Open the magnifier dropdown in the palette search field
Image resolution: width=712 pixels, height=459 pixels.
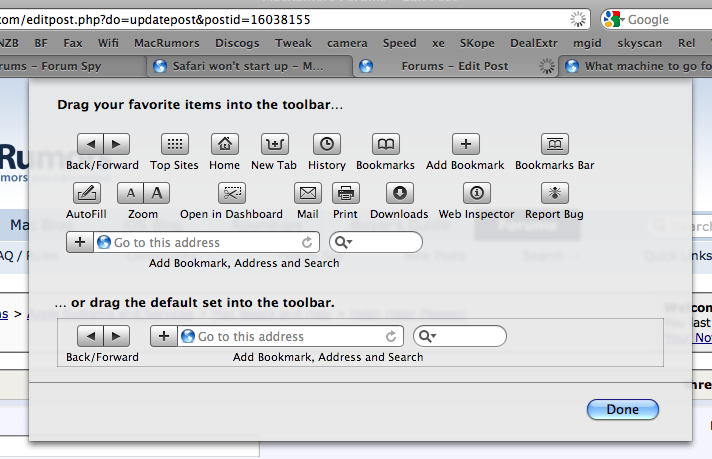click(x=343, y=242)
